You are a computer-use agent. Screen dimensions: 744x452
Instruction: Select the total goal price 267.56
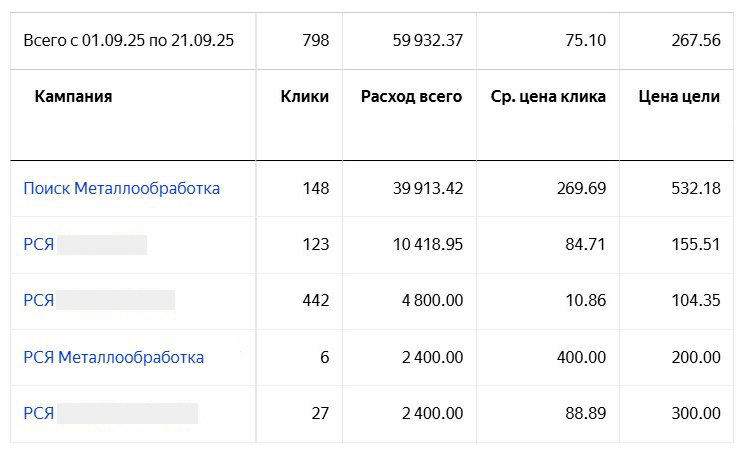692,40
